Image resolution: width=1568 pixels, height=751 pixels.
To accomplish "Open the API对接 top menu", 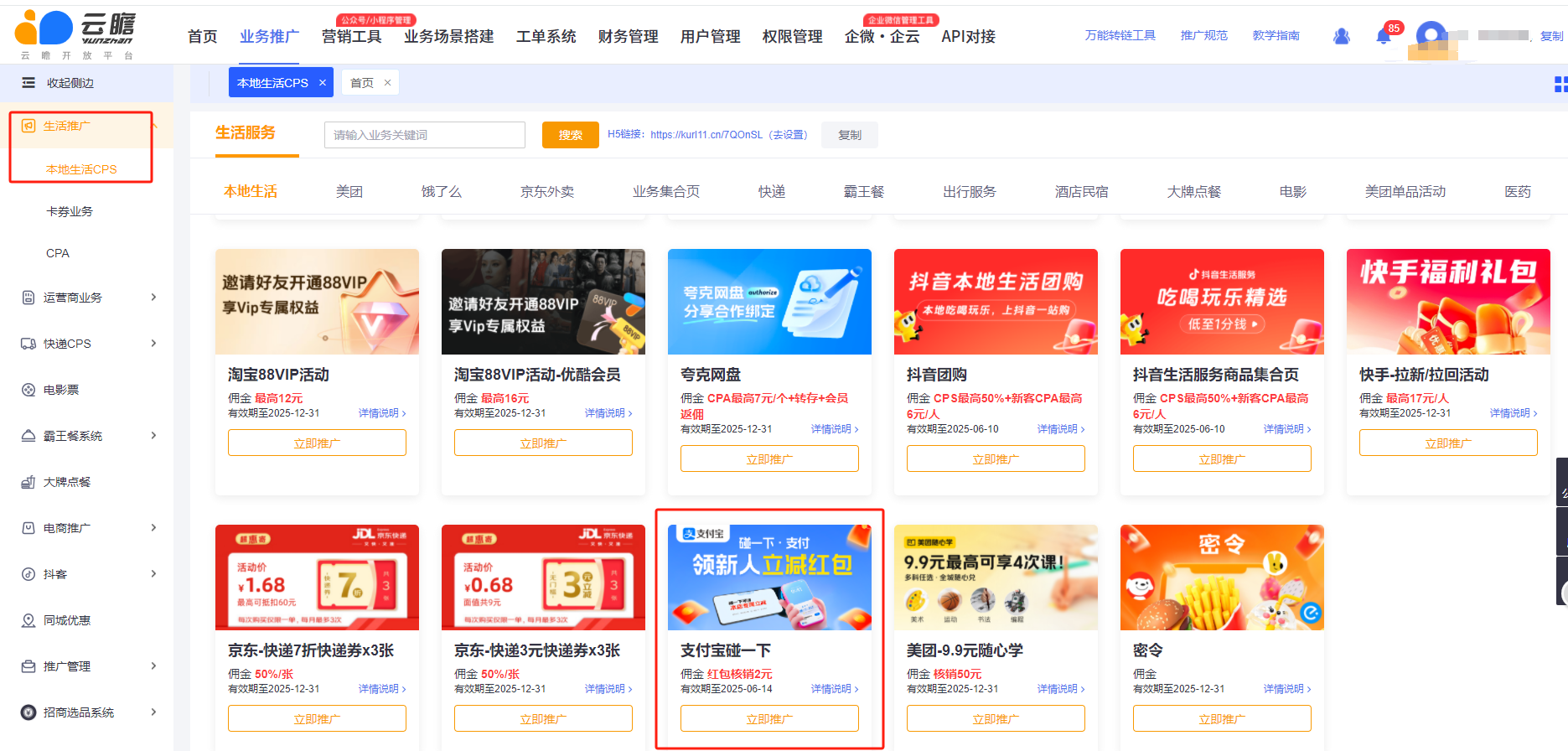I will pos(968,37).
